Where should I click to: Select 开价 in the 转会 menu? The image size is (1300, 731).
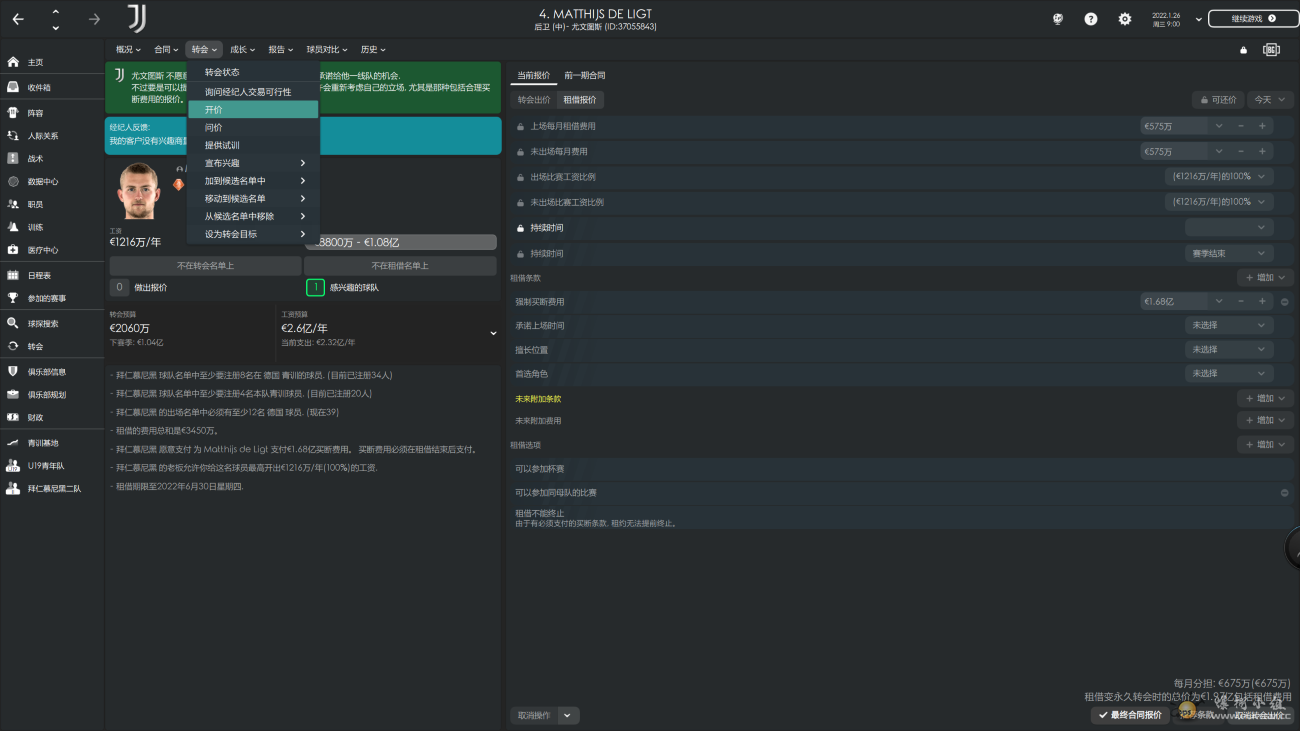(x=253, y=110)
